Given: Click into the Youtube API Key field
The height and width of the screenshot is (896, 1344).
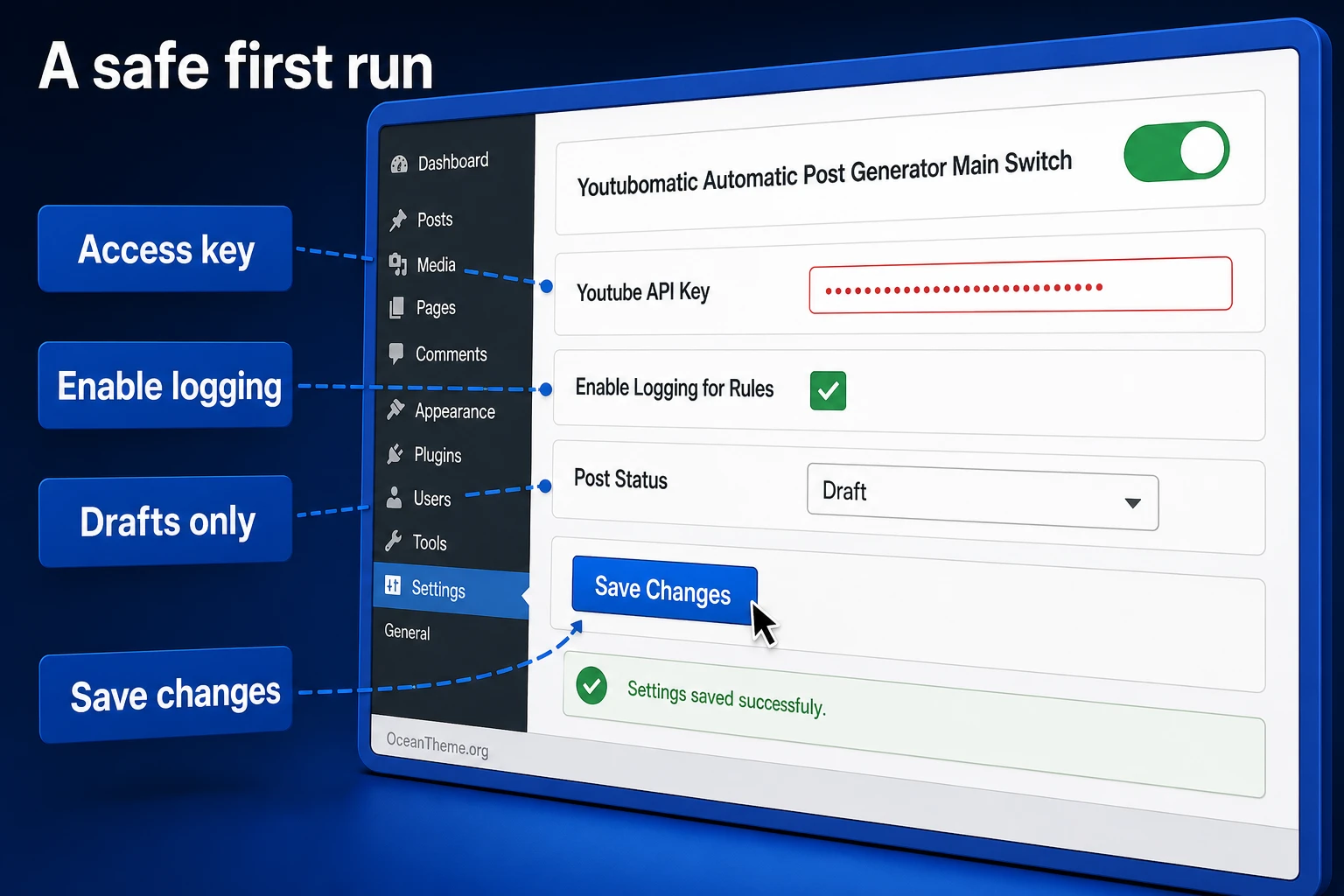Looking at the screenshot, I should (1020, 285).
